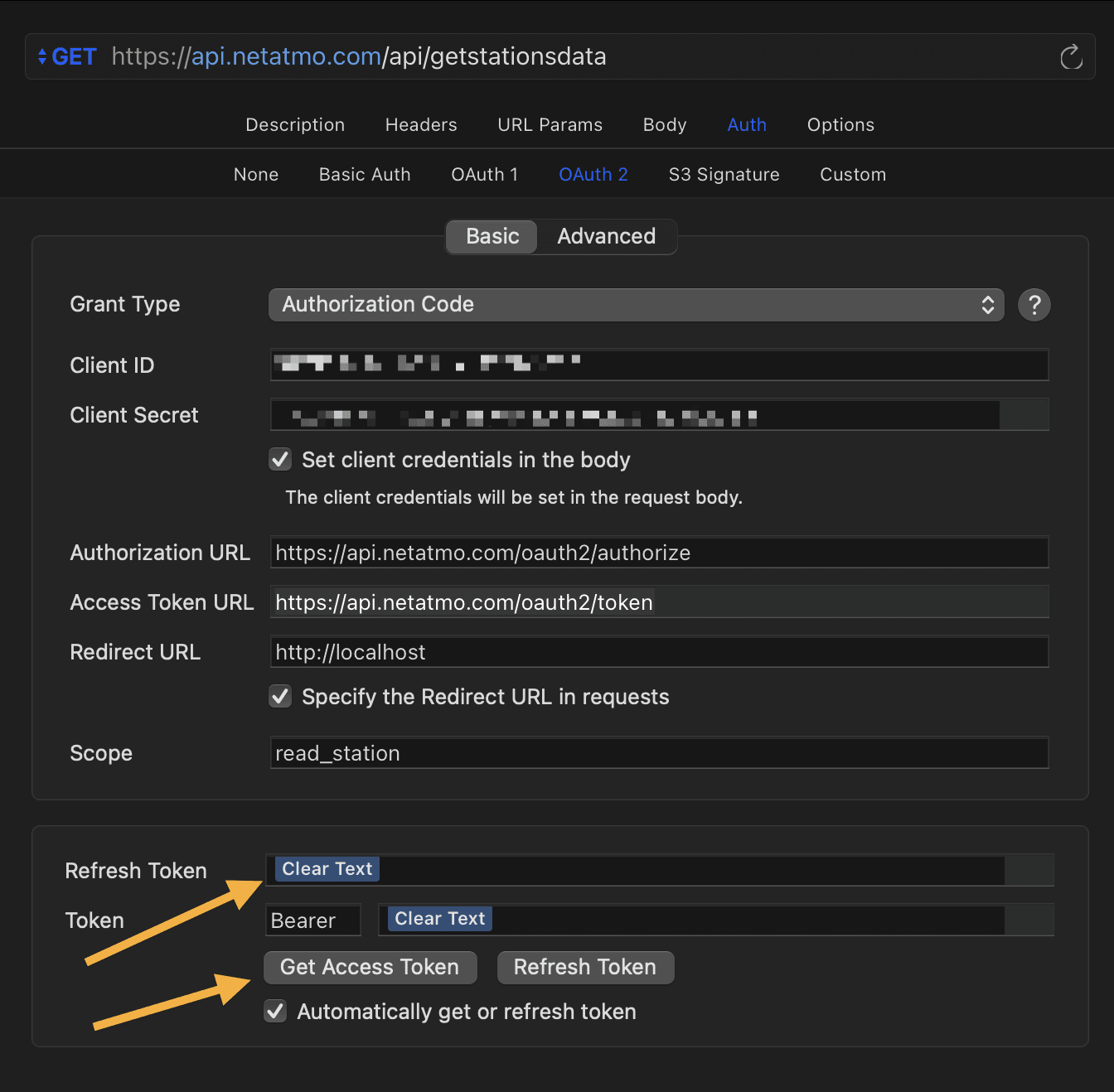
Task: Click the Scope field containing read_station
Action: coord(659,752)
